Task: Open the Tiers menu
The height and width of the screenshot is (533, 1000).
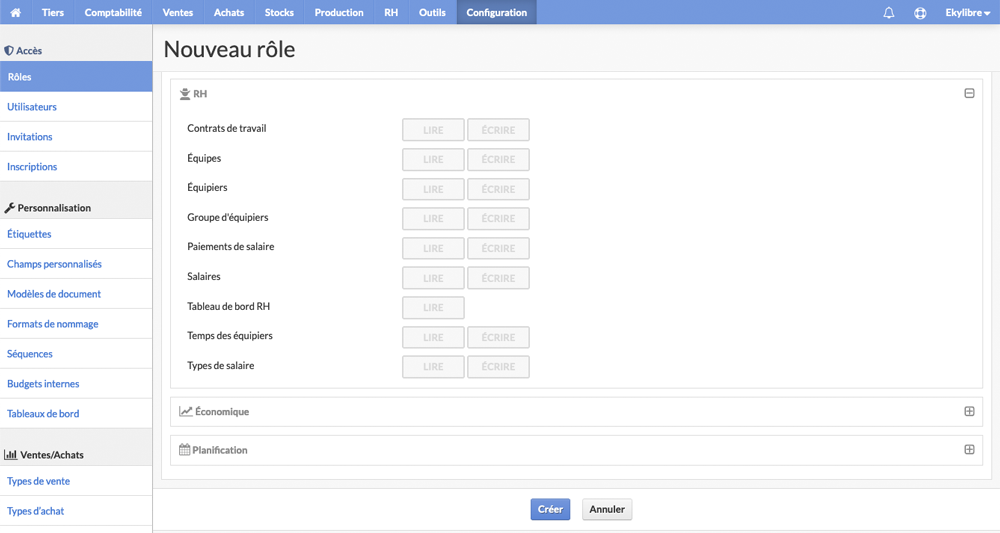Action: tap(53, 12)
